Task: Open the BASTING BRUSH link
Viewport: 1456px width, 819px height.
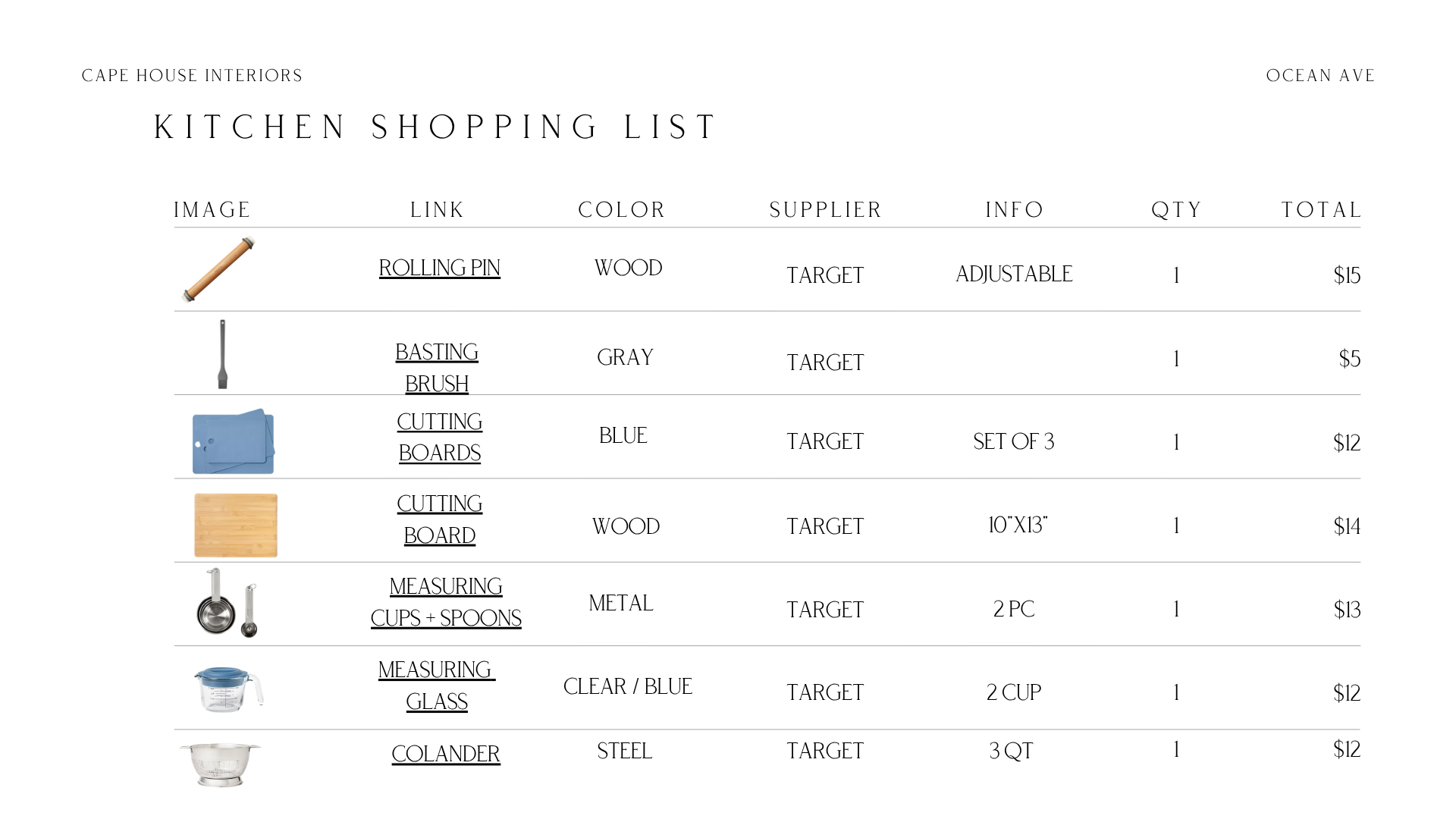Action: coord(437,368)
